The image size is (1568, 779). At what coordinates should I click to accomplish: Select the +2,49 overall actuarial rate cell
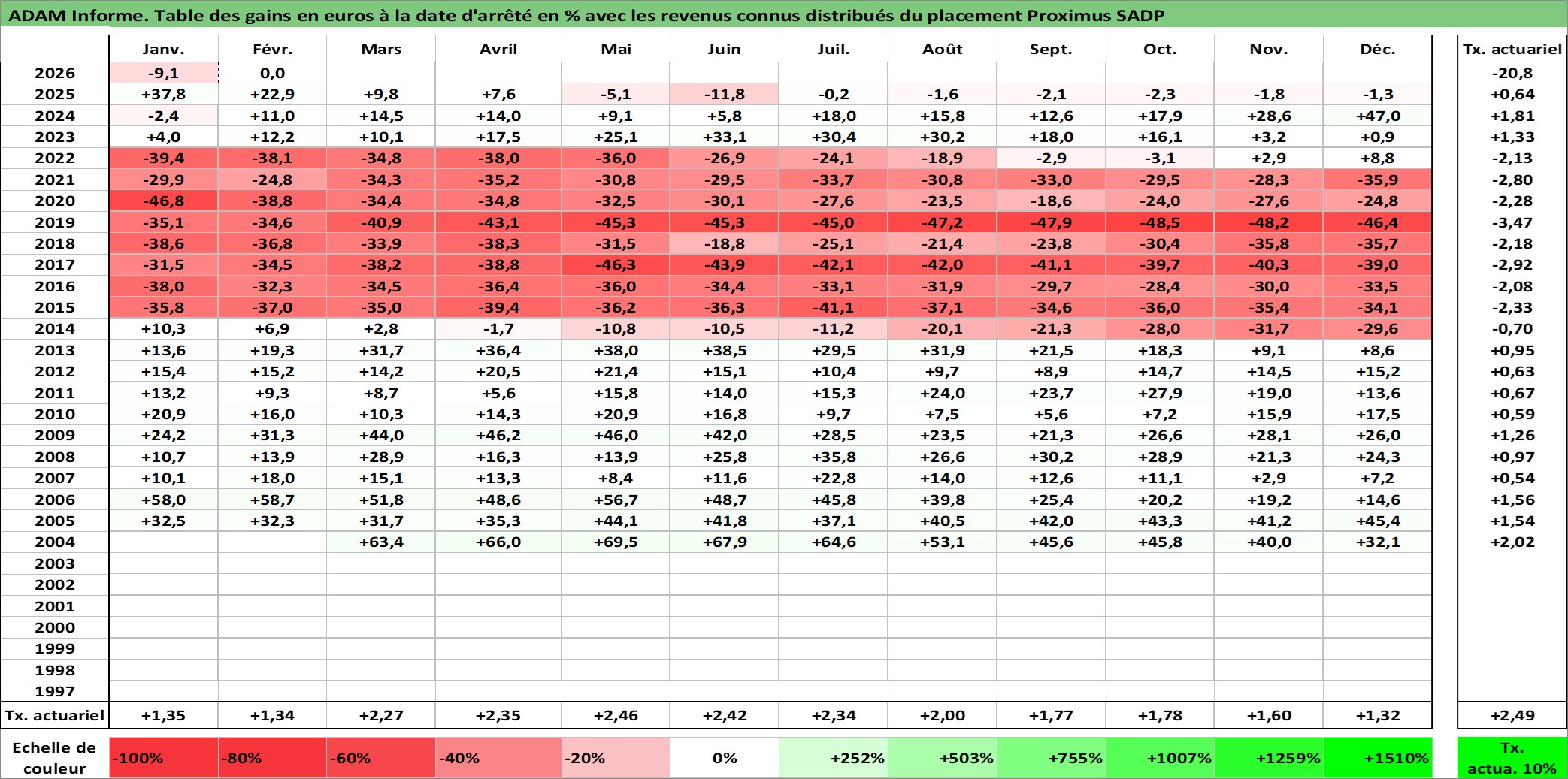pyautogui.click(x=1512, y=715)
